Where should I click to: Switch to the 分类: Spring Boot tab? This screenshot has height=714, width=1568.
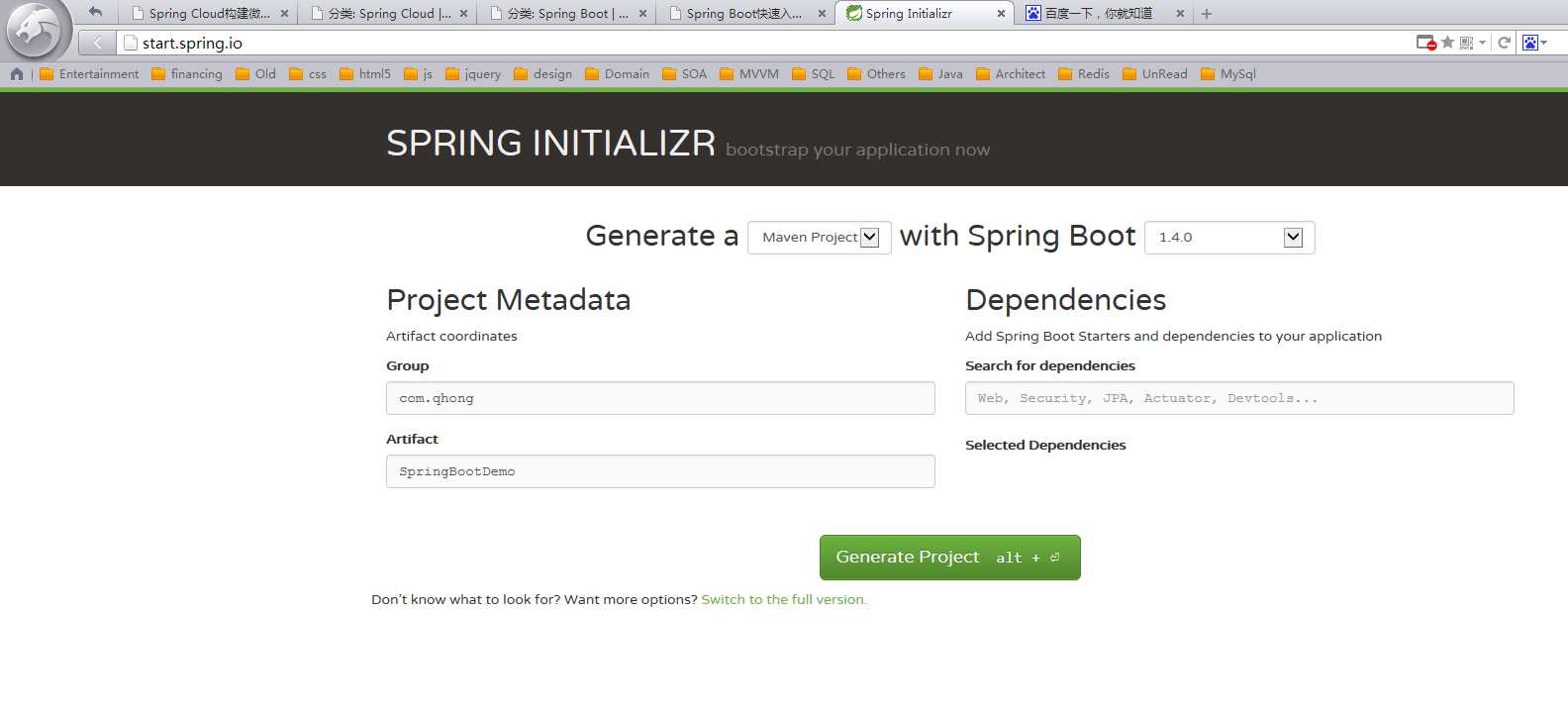click(566, 14)
